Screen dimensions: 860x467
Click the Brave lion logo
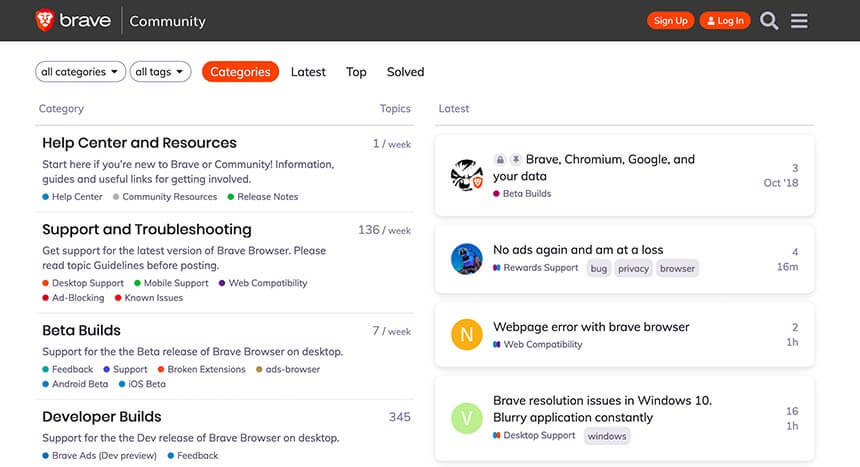tap(46, 20)
